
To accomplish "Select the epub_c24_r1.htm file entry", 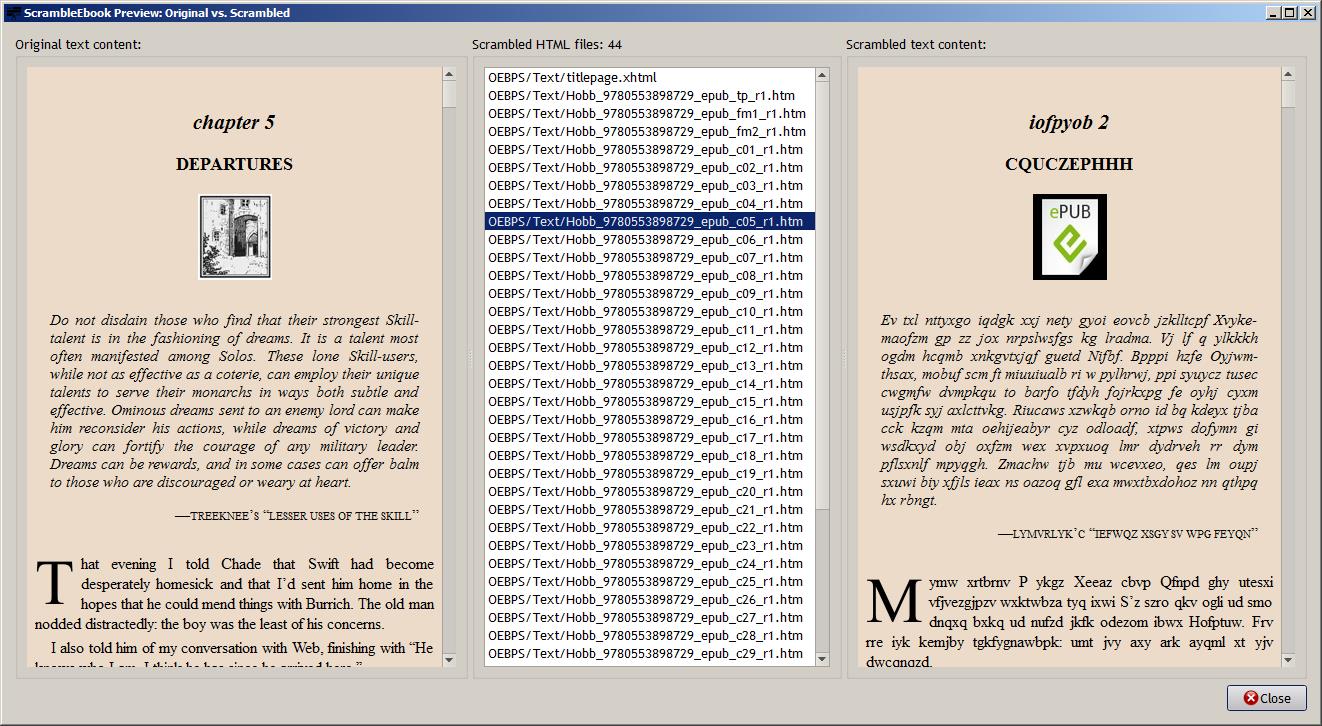I will (x=650, y=563).
